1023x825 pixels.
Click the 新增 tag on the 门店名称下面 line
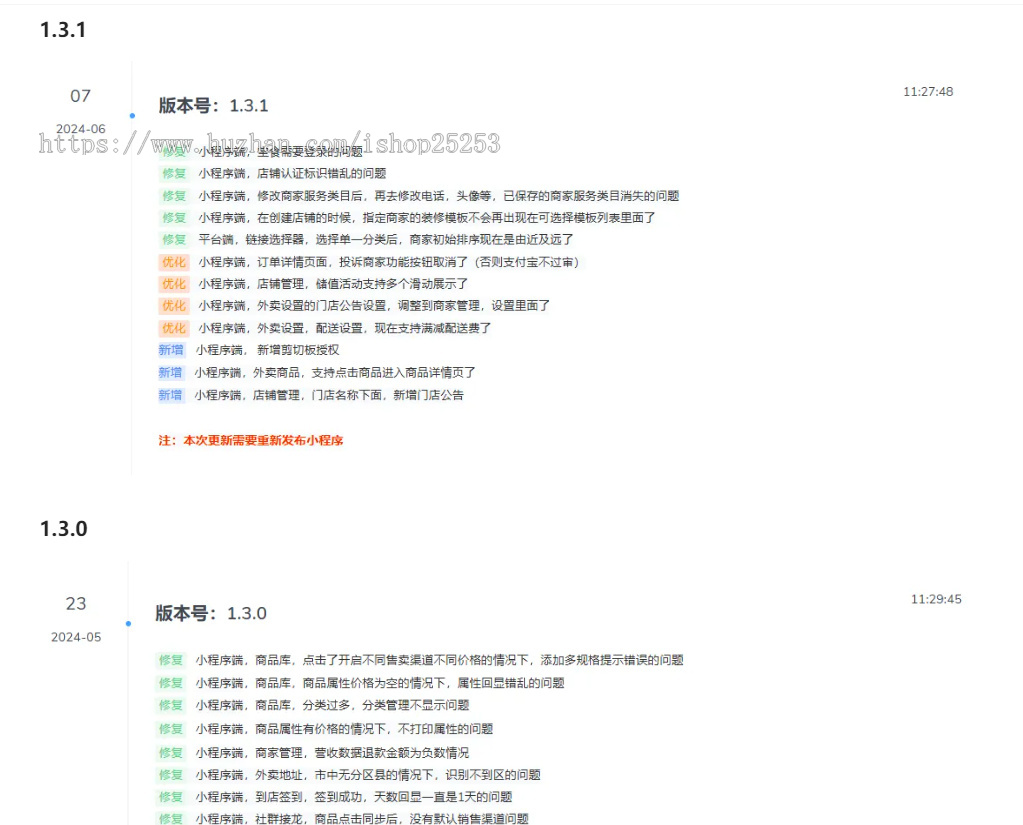point(171,395)
